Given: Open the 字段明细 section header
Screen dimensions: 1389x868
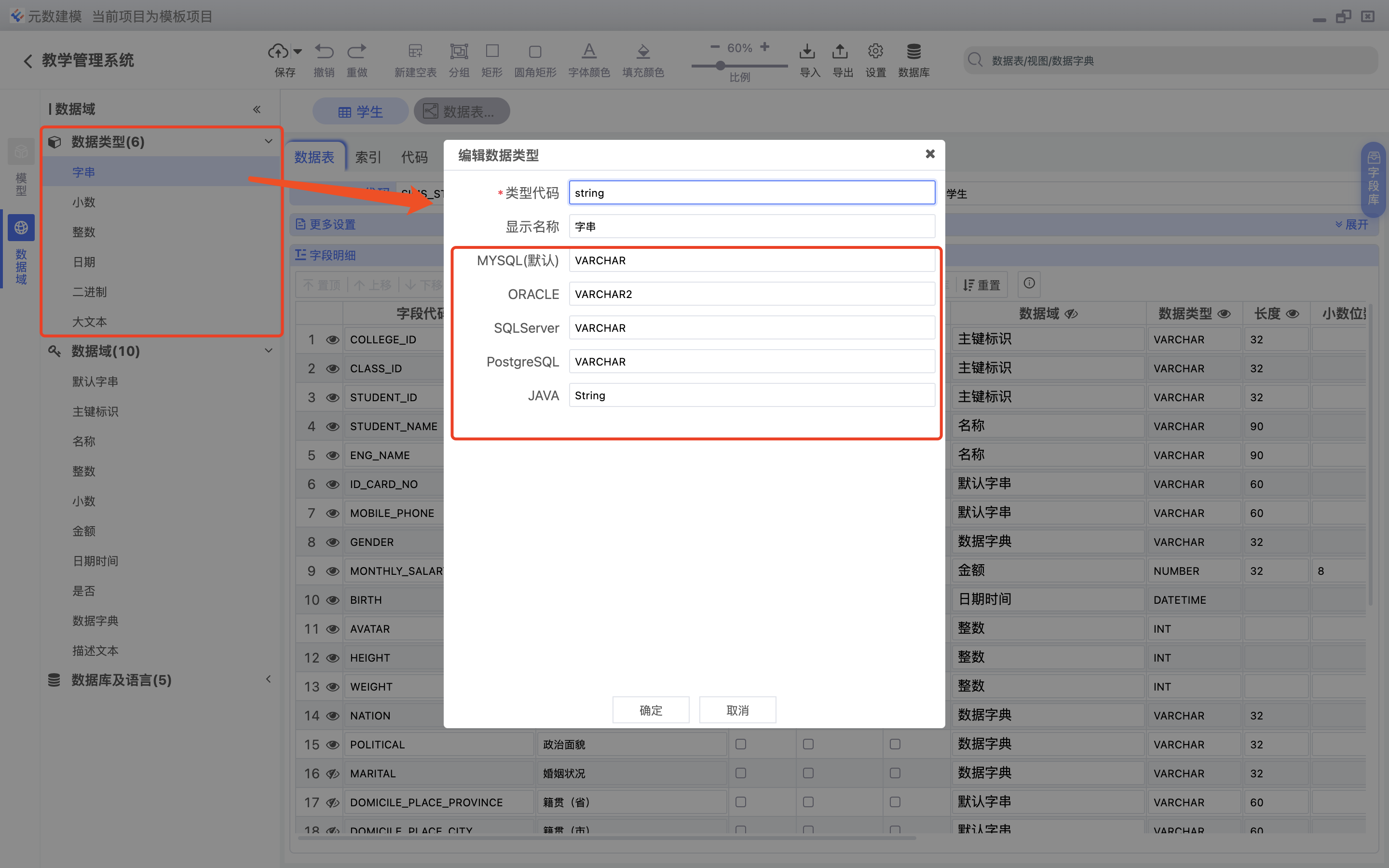Looking at the screenshot, I should [x=326, y=255].
